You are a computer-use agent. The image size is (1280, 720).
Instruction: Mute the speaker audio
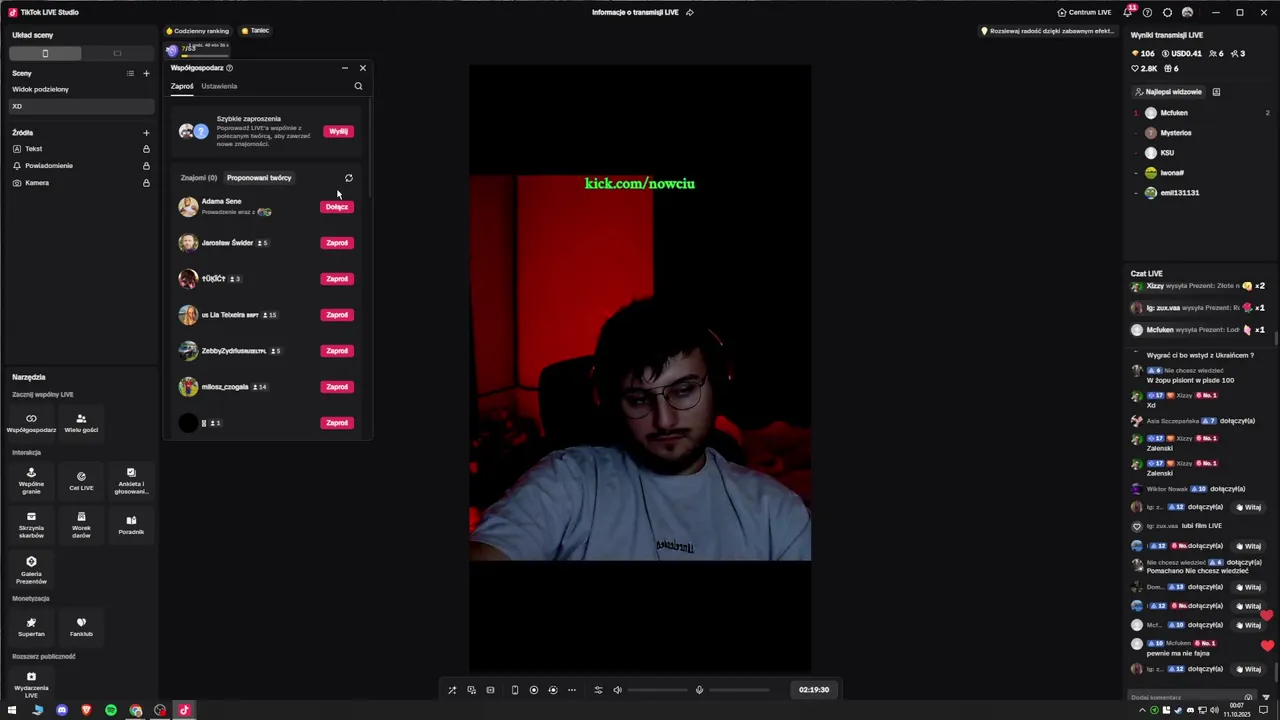pos(617,690)
